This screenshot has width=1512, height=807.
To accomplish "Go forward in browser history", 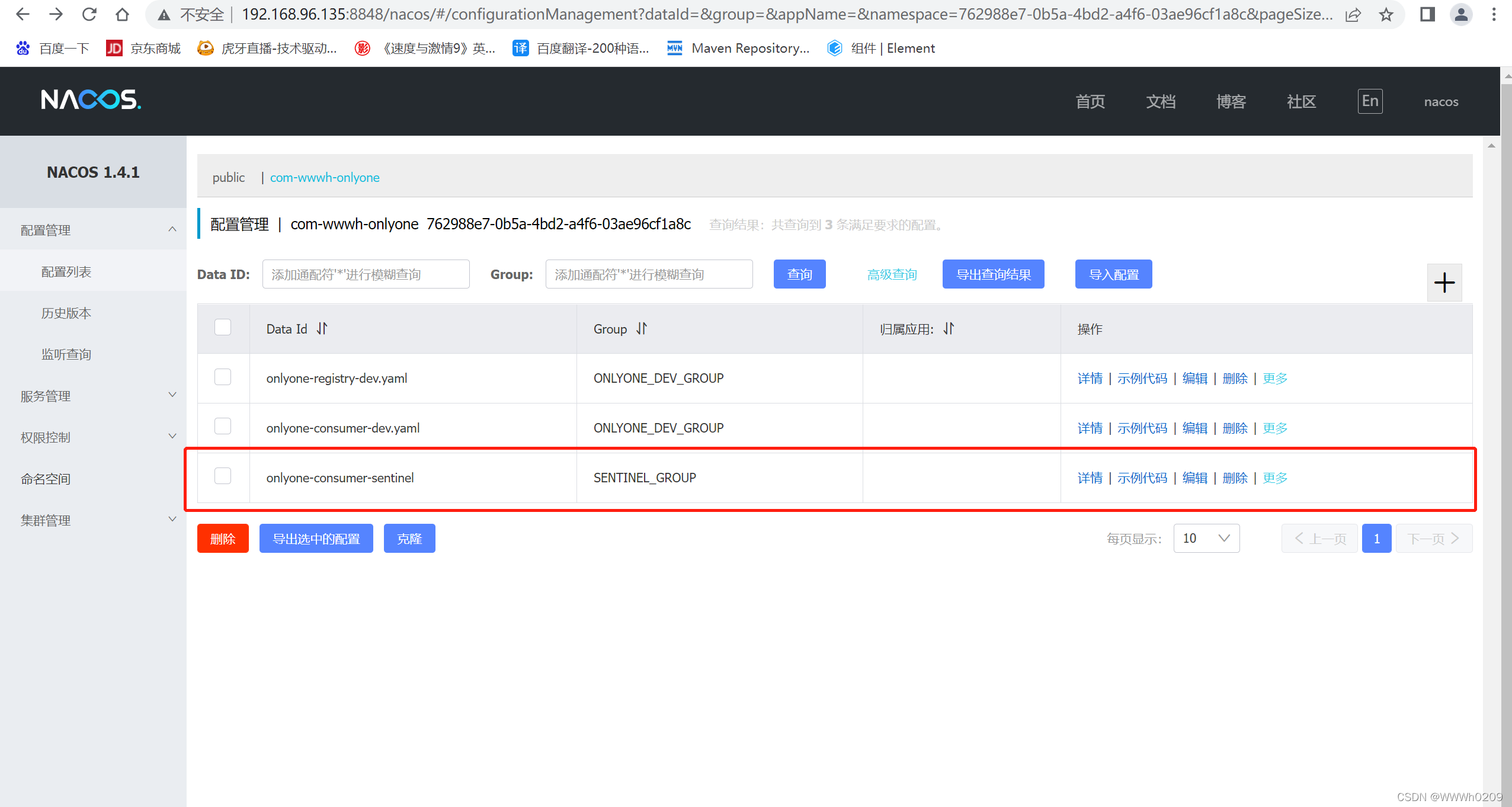I will click(x=56, y=14).
